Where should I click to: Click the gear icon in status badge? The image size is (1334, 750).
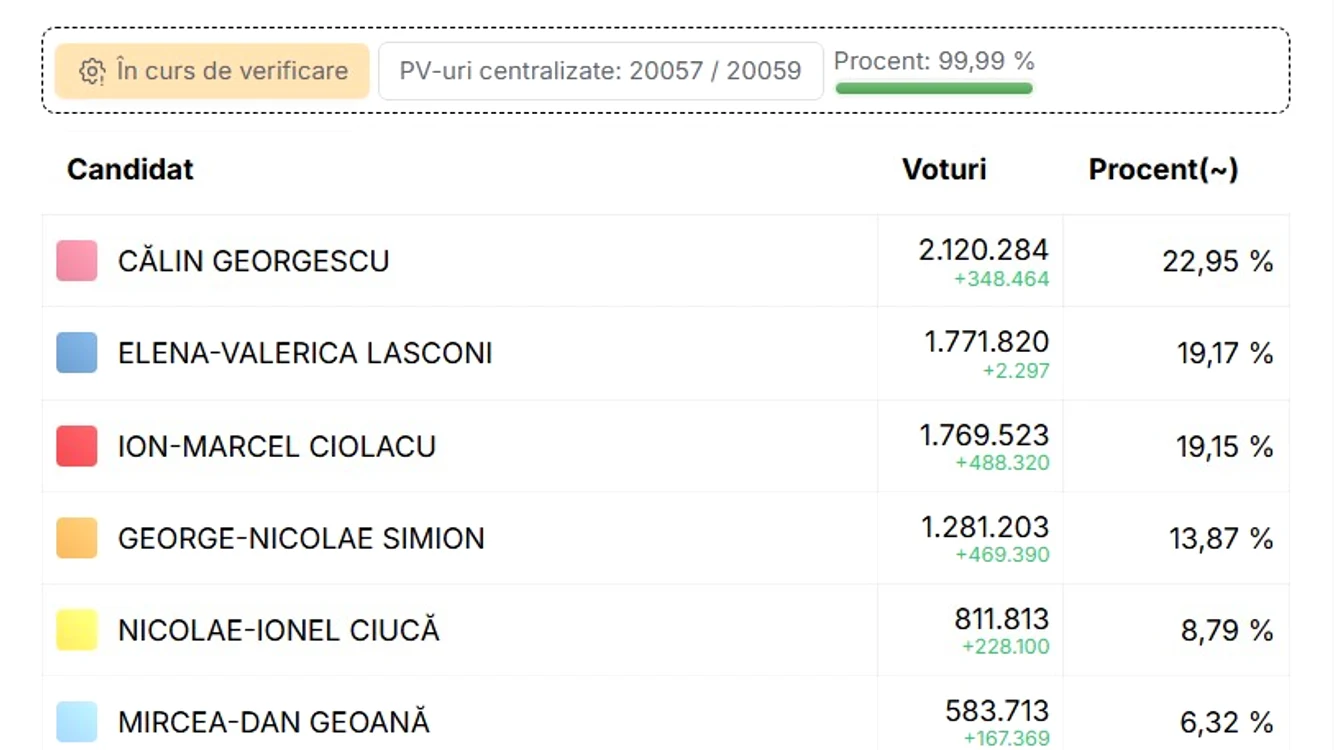click(92, 71)
